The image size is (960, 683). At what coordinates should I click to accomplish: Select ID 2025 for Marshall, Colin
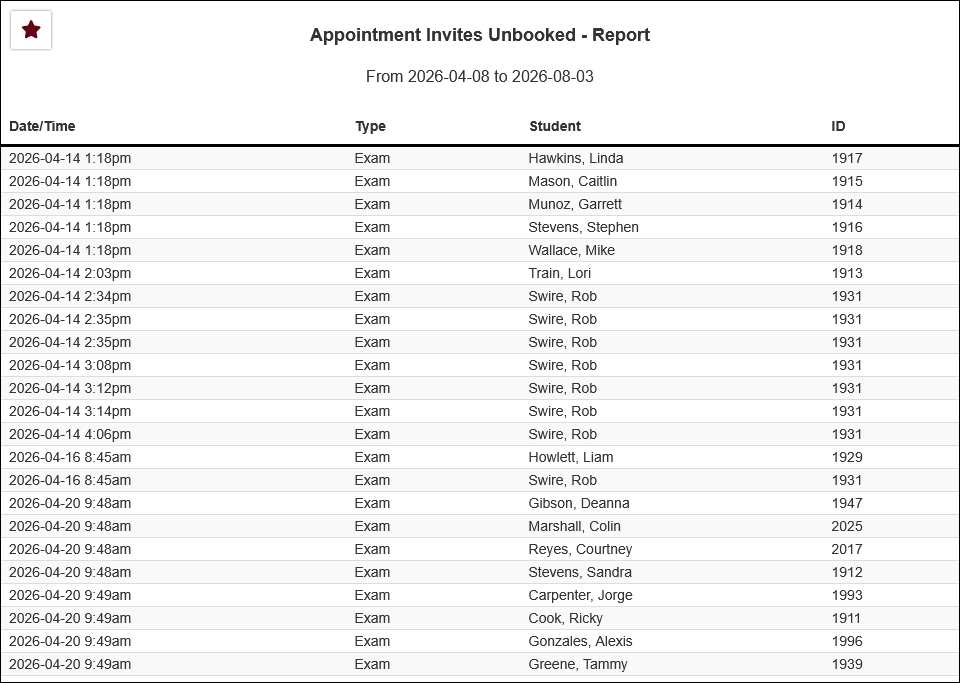click(847, 526)
